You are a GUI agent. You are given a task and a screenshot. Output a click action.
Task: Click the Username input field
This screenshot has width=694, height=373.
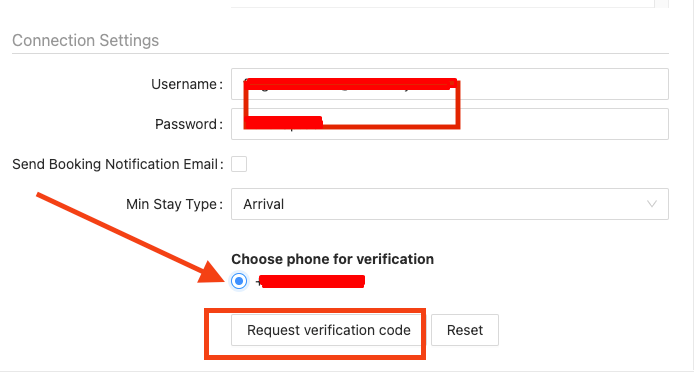(450, 84)
